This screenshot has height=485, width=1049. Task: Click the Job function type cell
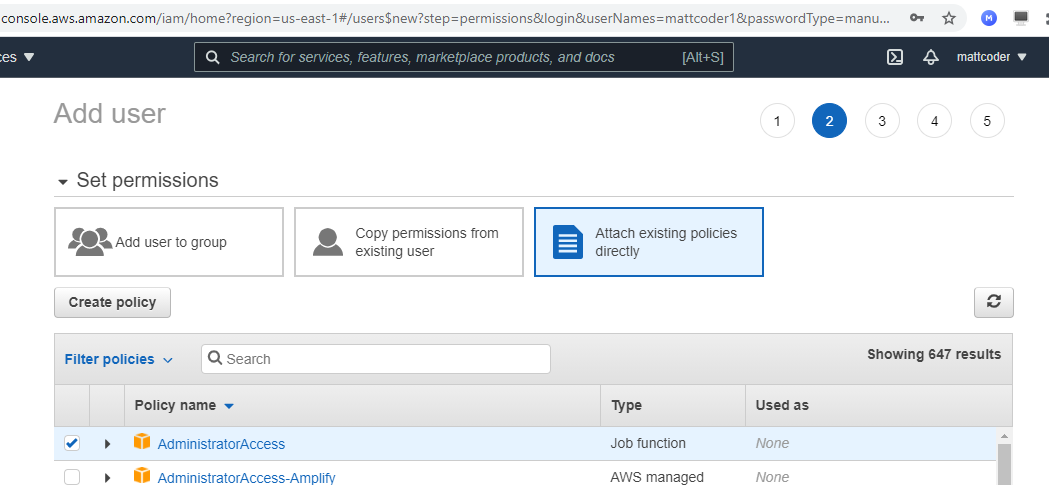(x=648, y=443)
